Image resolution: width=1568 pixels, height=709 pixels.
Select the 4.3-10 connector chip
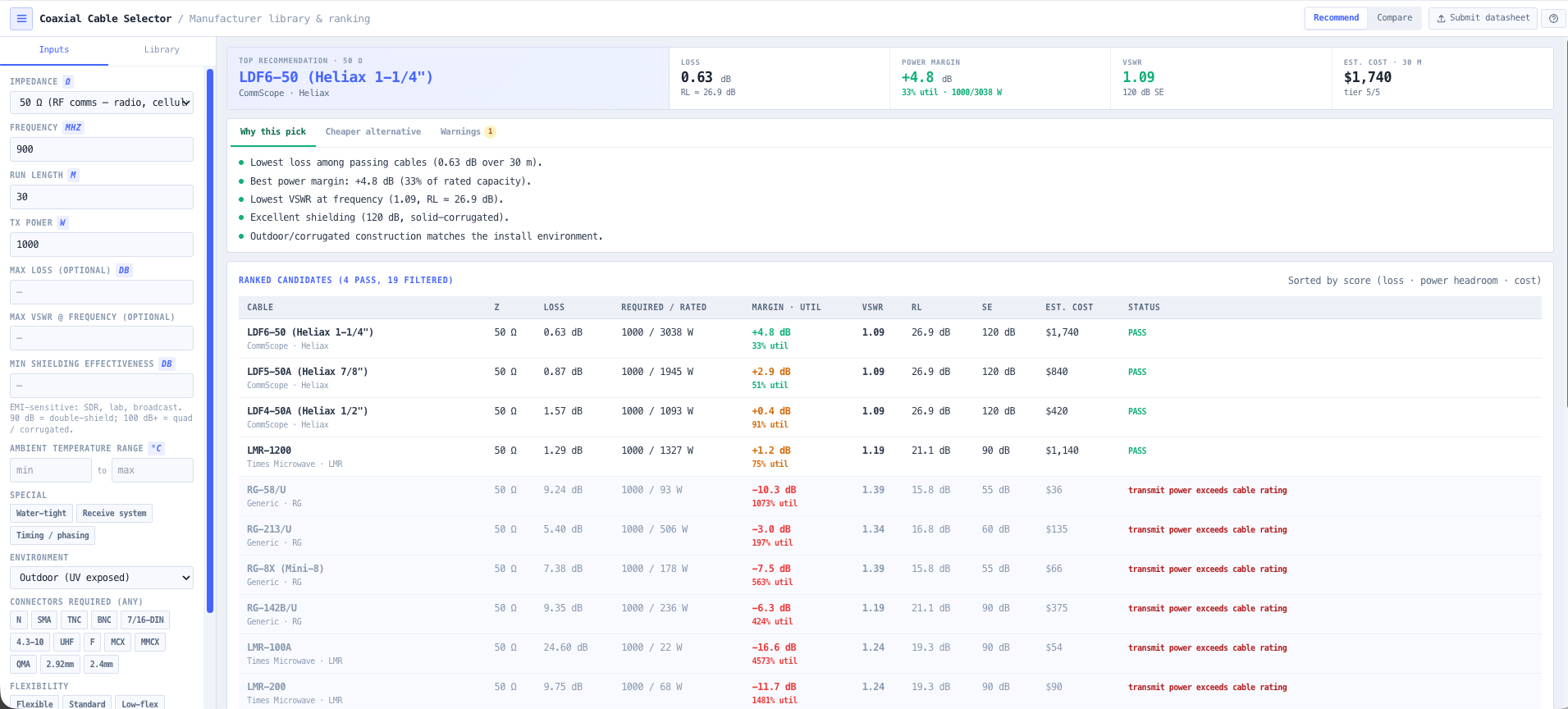pyautogui.click(x=30, y=643)
